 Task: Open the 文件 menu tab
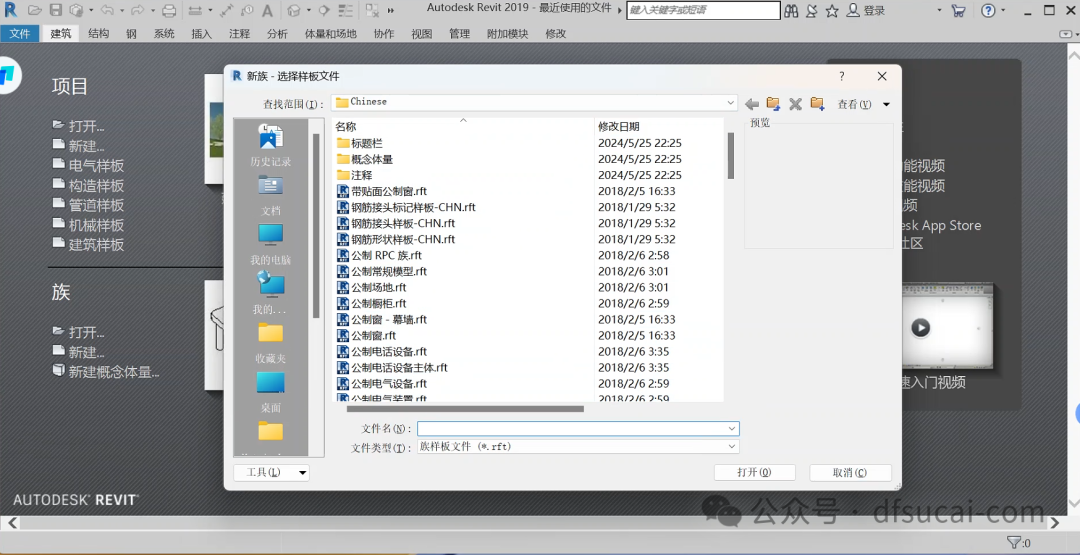(19, 34)
